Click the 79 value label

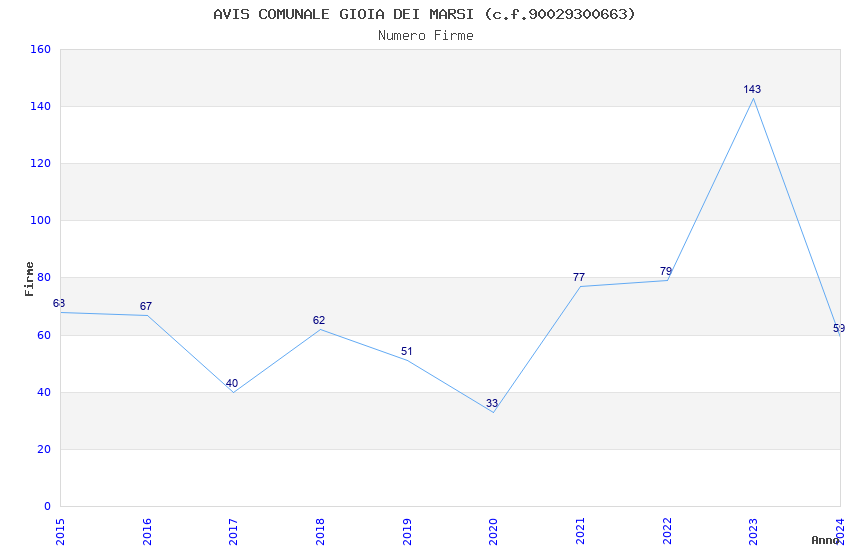(x=666, y=272)
